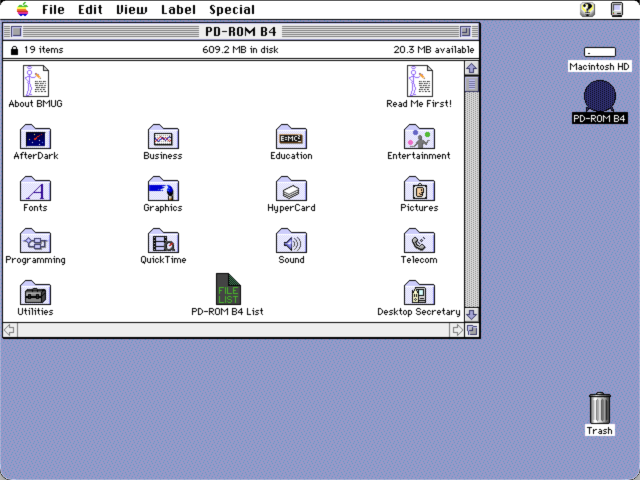Click the '609.2 MB in disk' text
Screen dimensions: 640x480
coord(240,50)
